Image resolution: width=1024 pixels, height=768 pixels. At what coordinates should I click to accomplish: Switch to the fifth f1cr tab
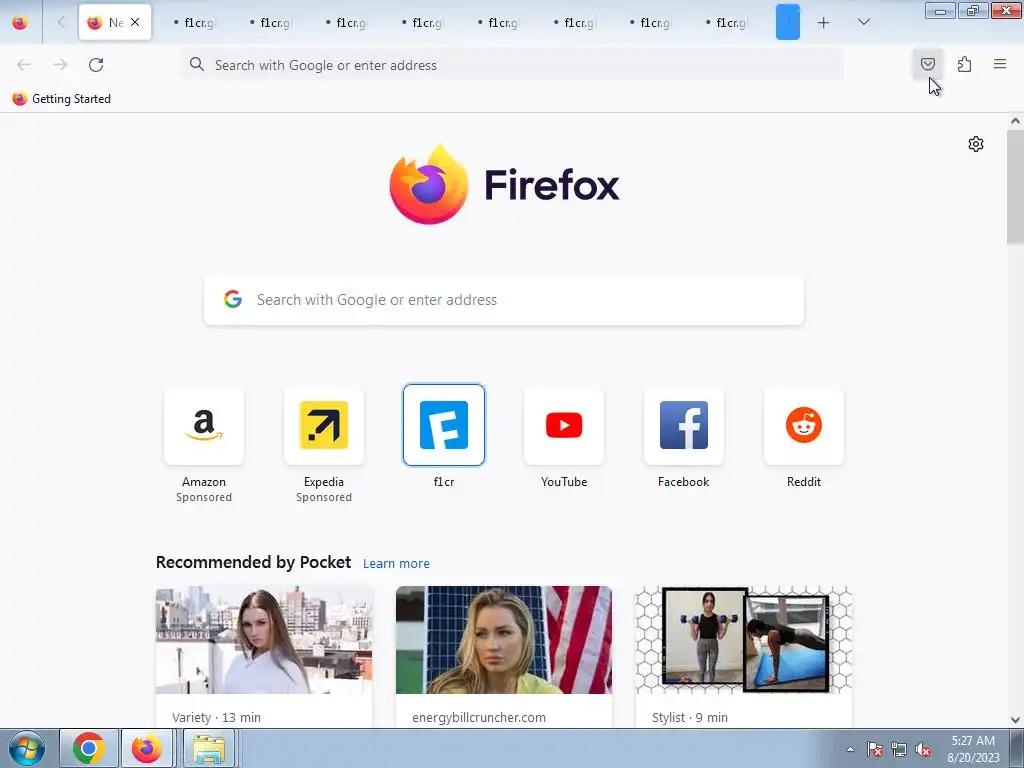(x=498, y=23)
